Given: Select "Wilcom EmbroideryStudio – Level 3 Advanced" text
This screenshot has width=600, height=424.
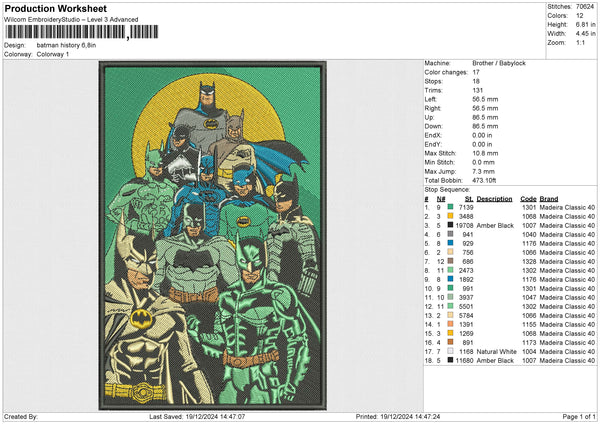Looking at the screenshot, I should [x=71, y=20].
